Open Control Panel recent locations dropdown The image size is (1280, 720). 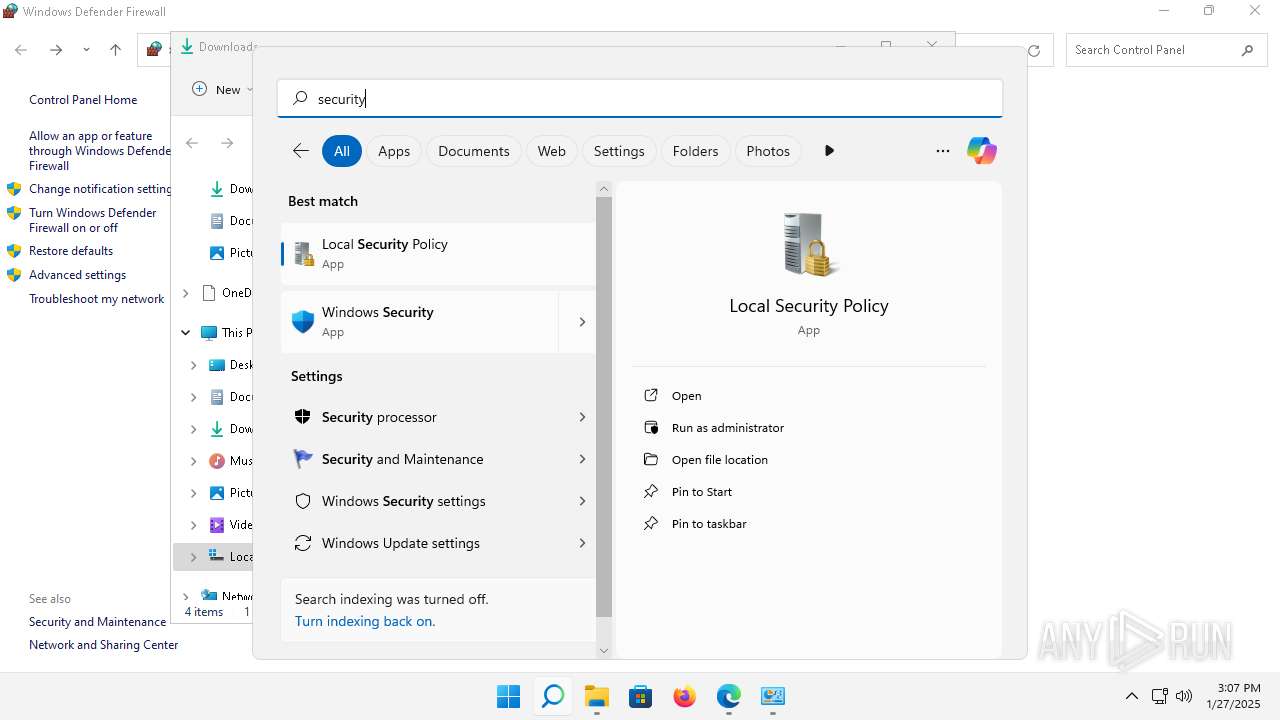pyautogui.click(x=86, y=50)
